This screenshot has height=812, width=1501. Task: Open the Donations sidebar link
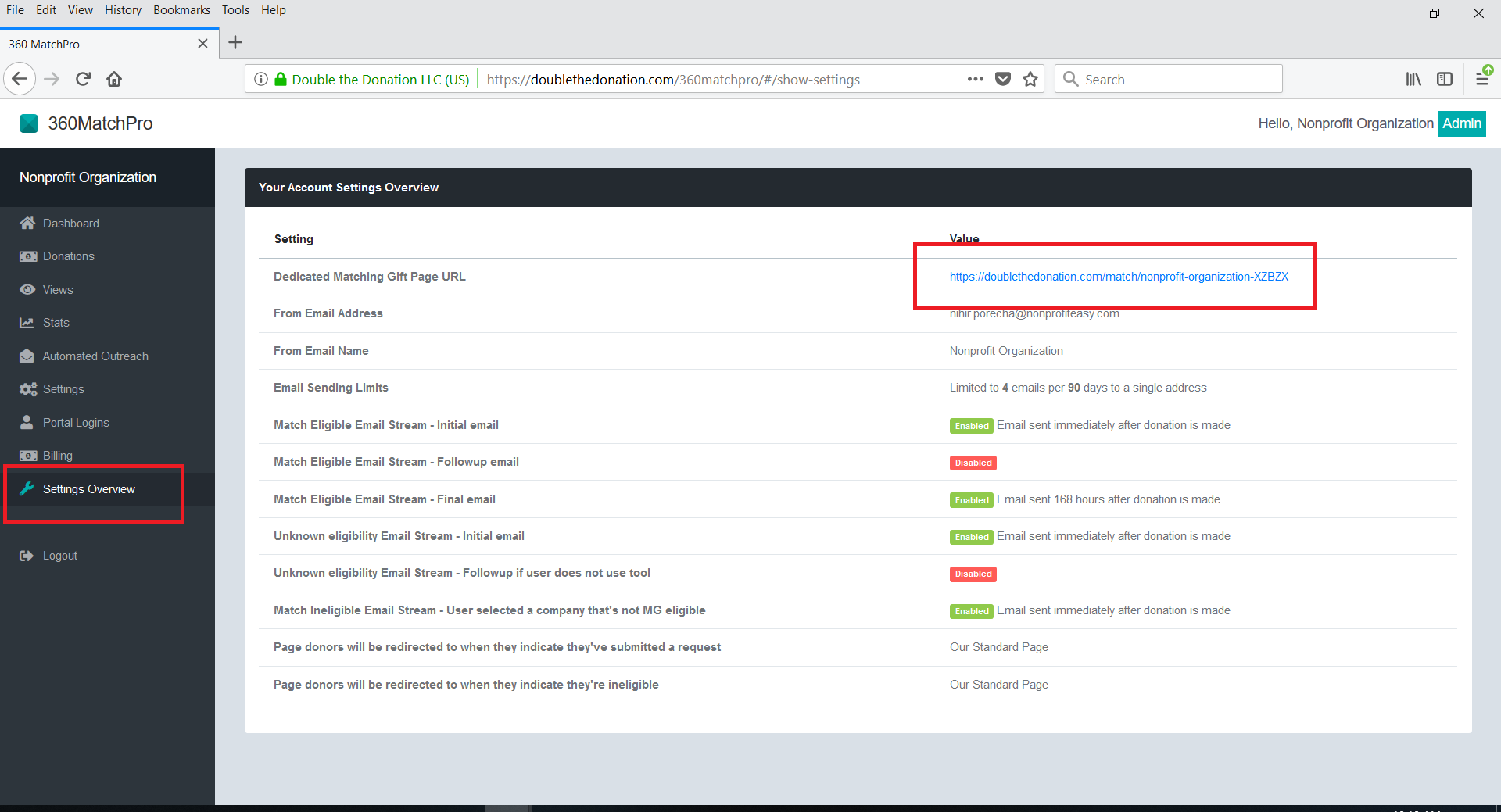[69, 256]
